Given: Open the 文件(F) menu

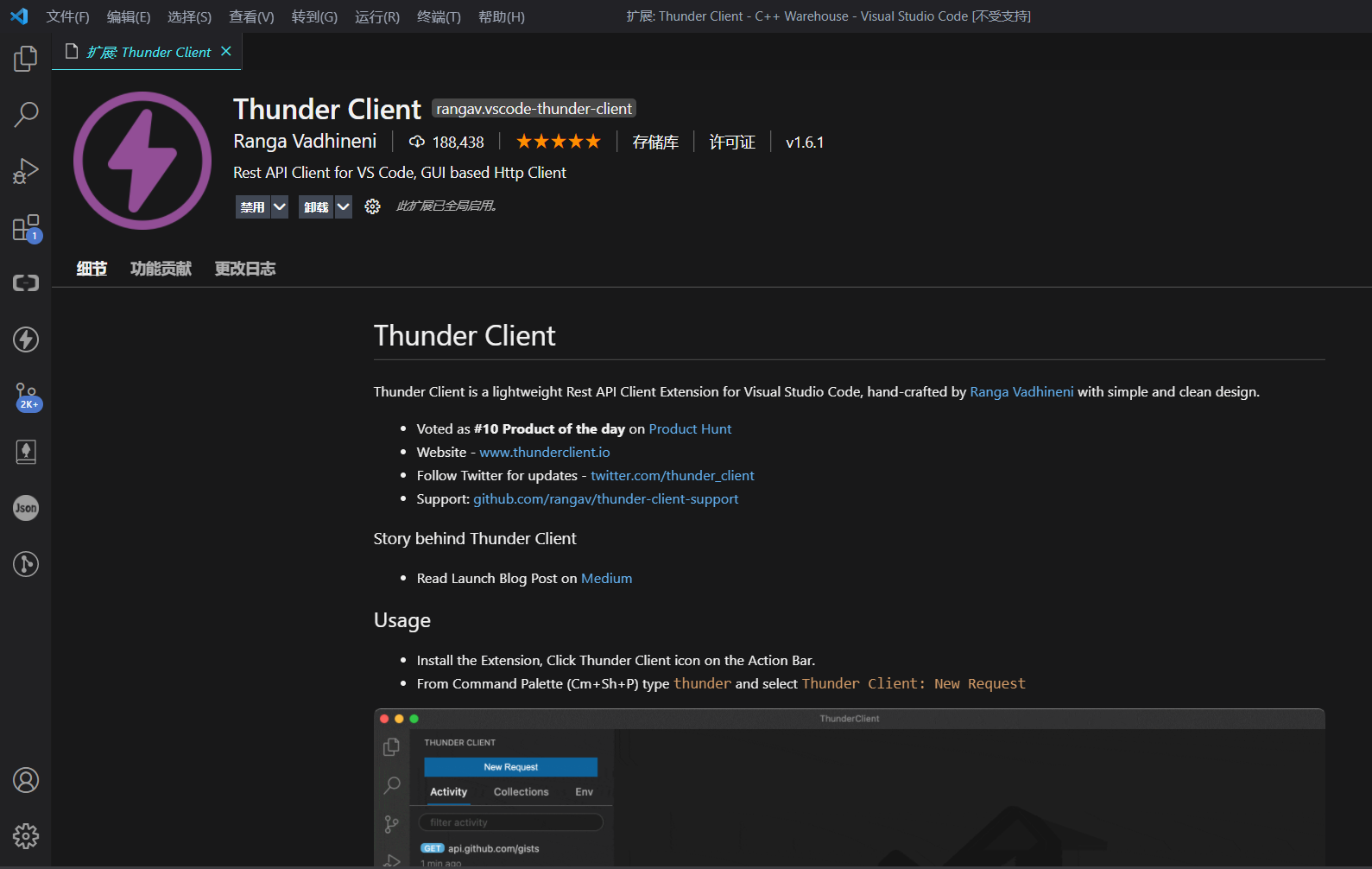Looking at the screenshot, I should pos(67,16).
